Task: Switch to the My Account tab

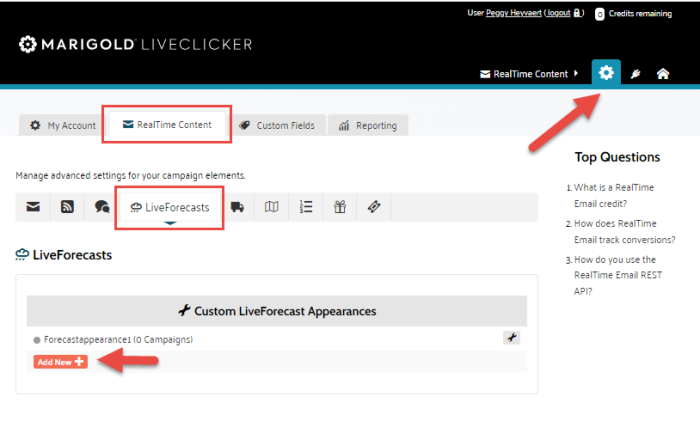Action: 62,125
